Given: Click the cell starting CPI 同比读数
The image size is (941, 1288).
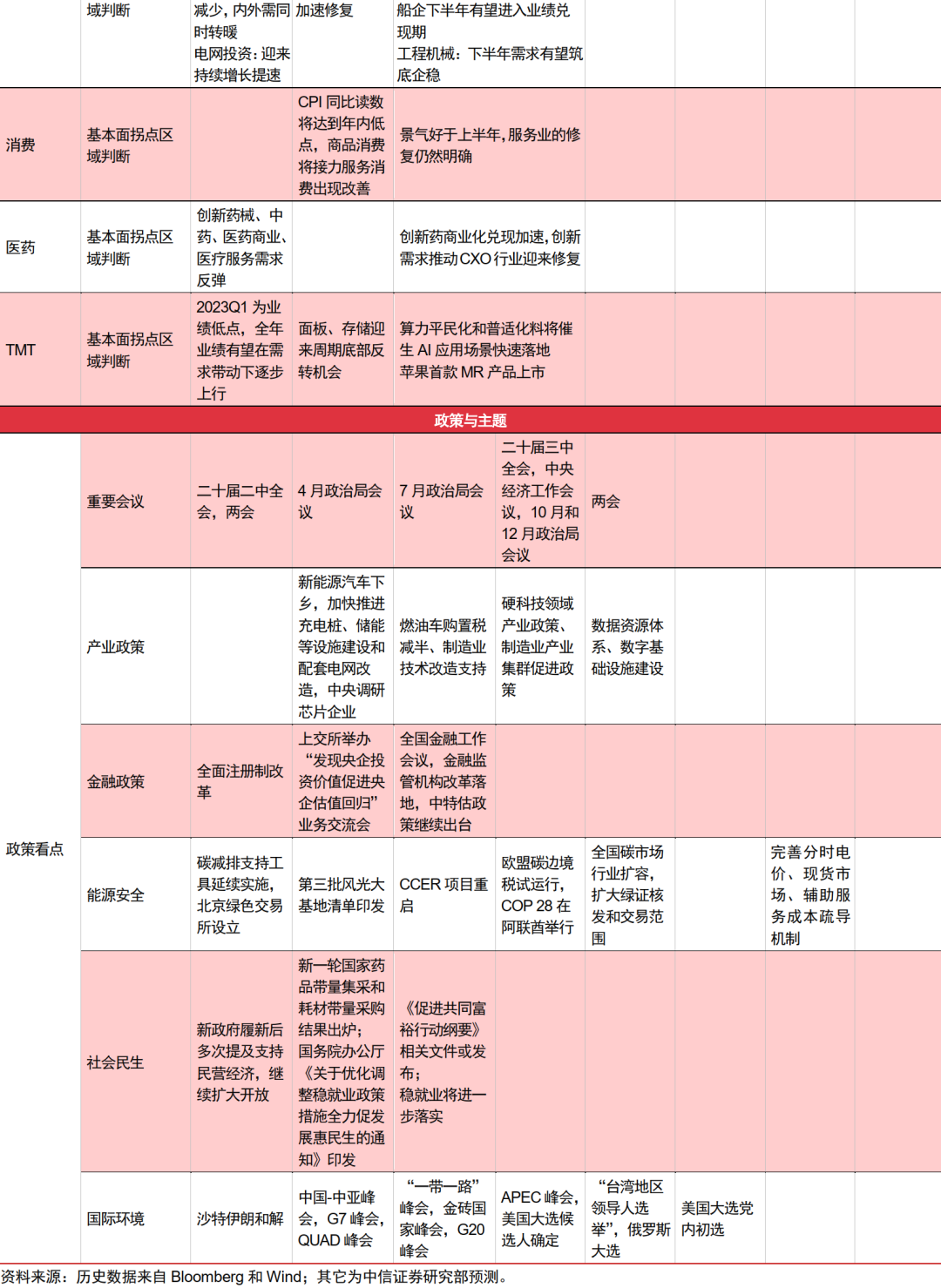Looking at the screenshot, I should click(x=342, y=145).
